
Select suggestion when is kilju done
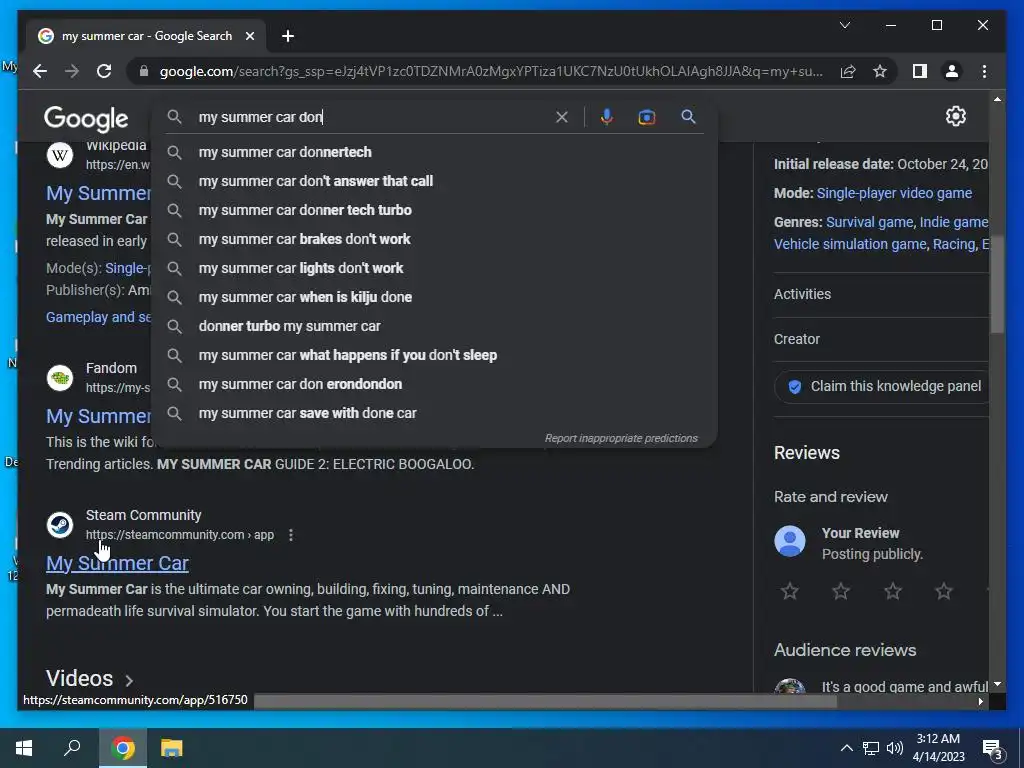(x=434, y=297)
